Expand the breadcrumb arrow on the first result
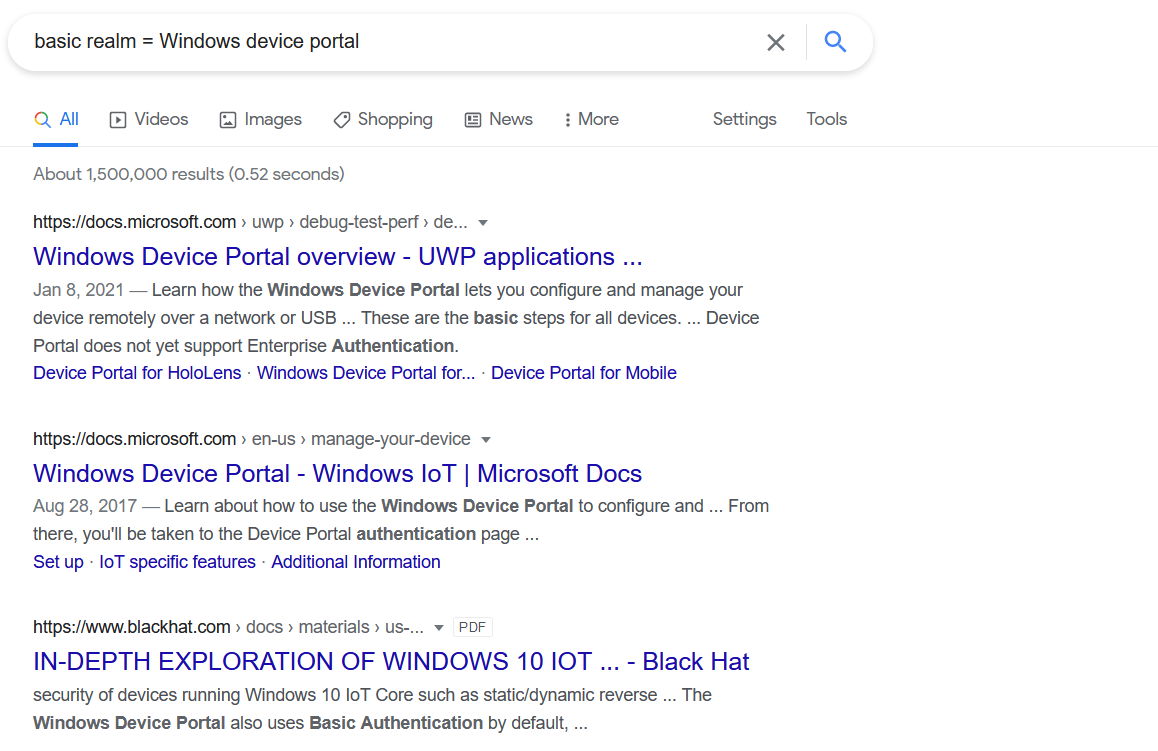 coord(483,222)
